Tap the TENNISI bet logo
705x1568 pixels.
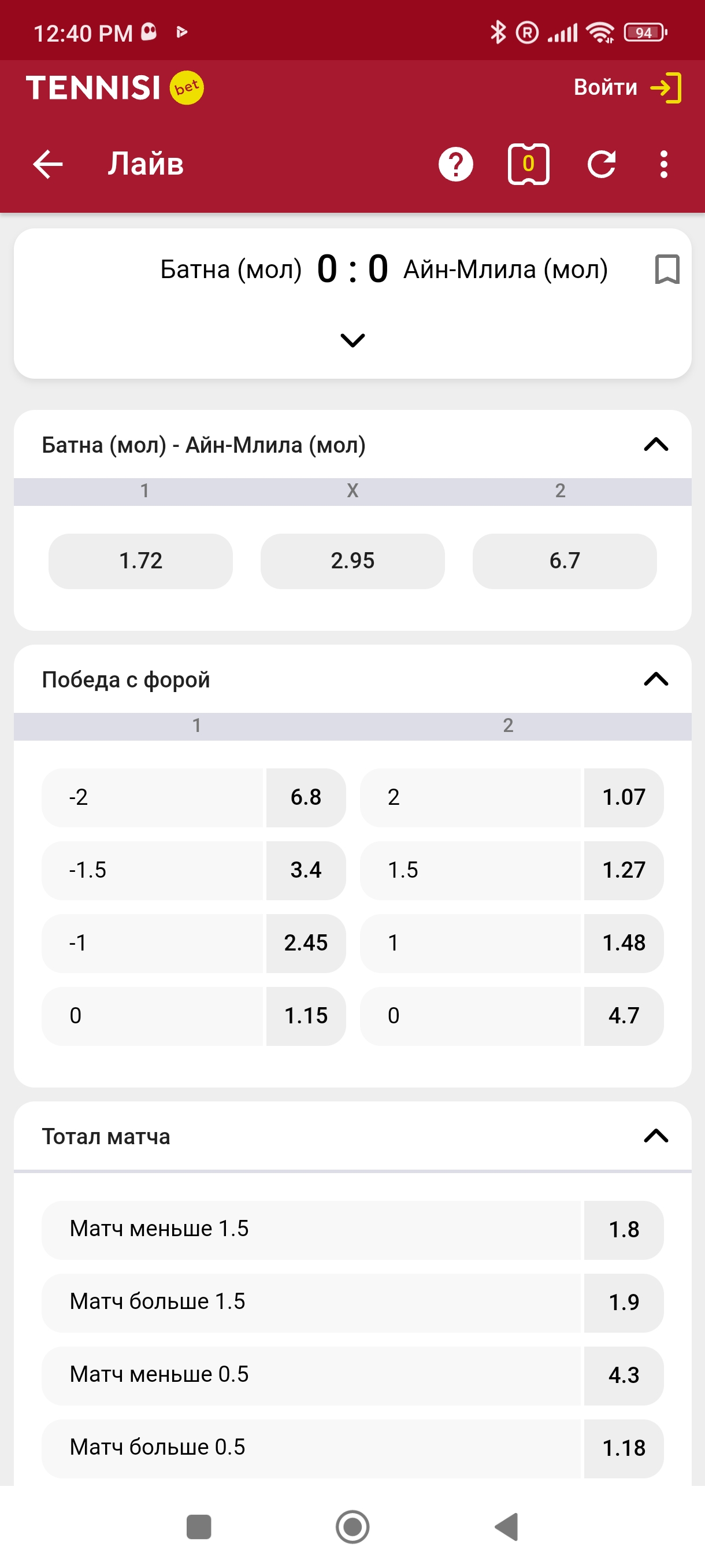114,88
